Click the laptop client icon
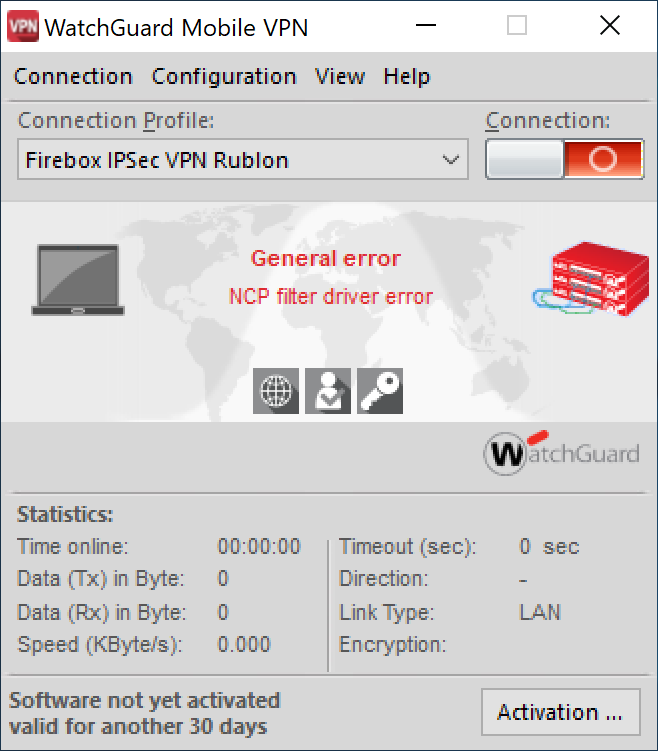 (x=78, y=281)
